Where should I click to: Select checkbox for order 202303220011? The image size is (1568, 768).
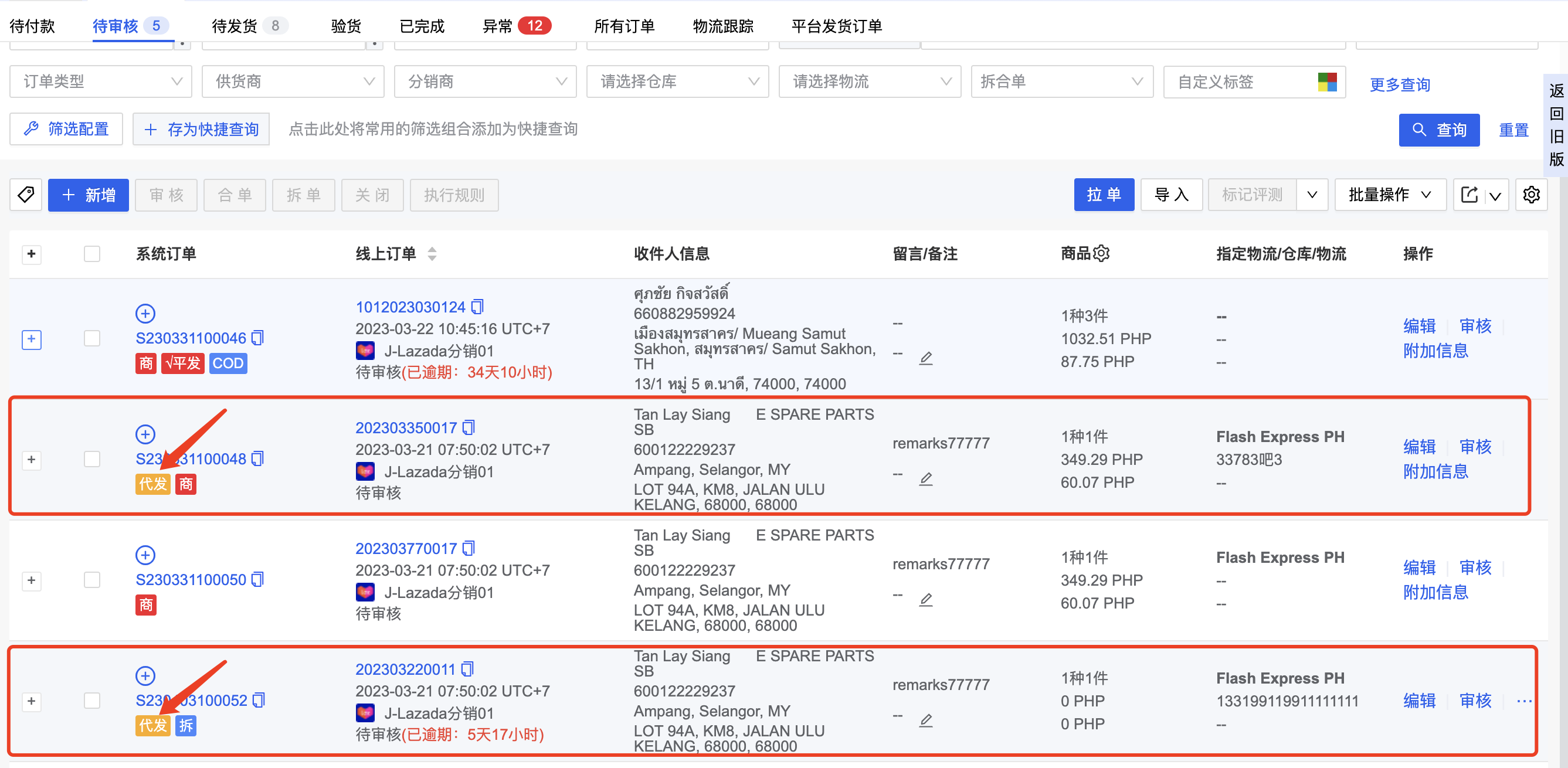pyautogui.click(x=92, y=701)
